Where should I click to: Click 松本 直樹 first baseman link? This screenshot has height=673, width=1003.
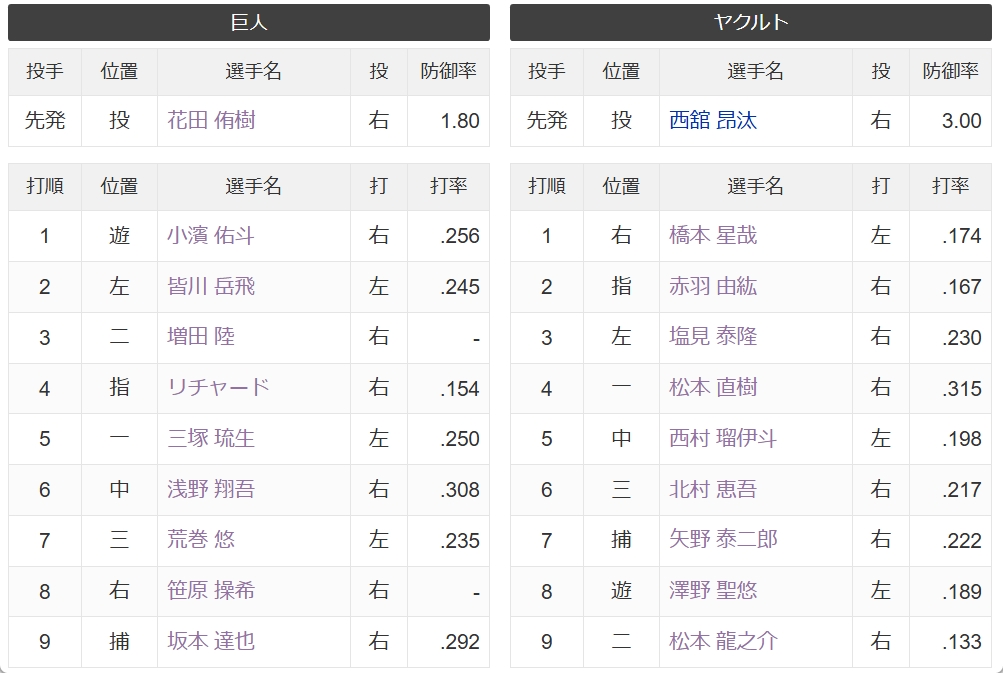713,387
